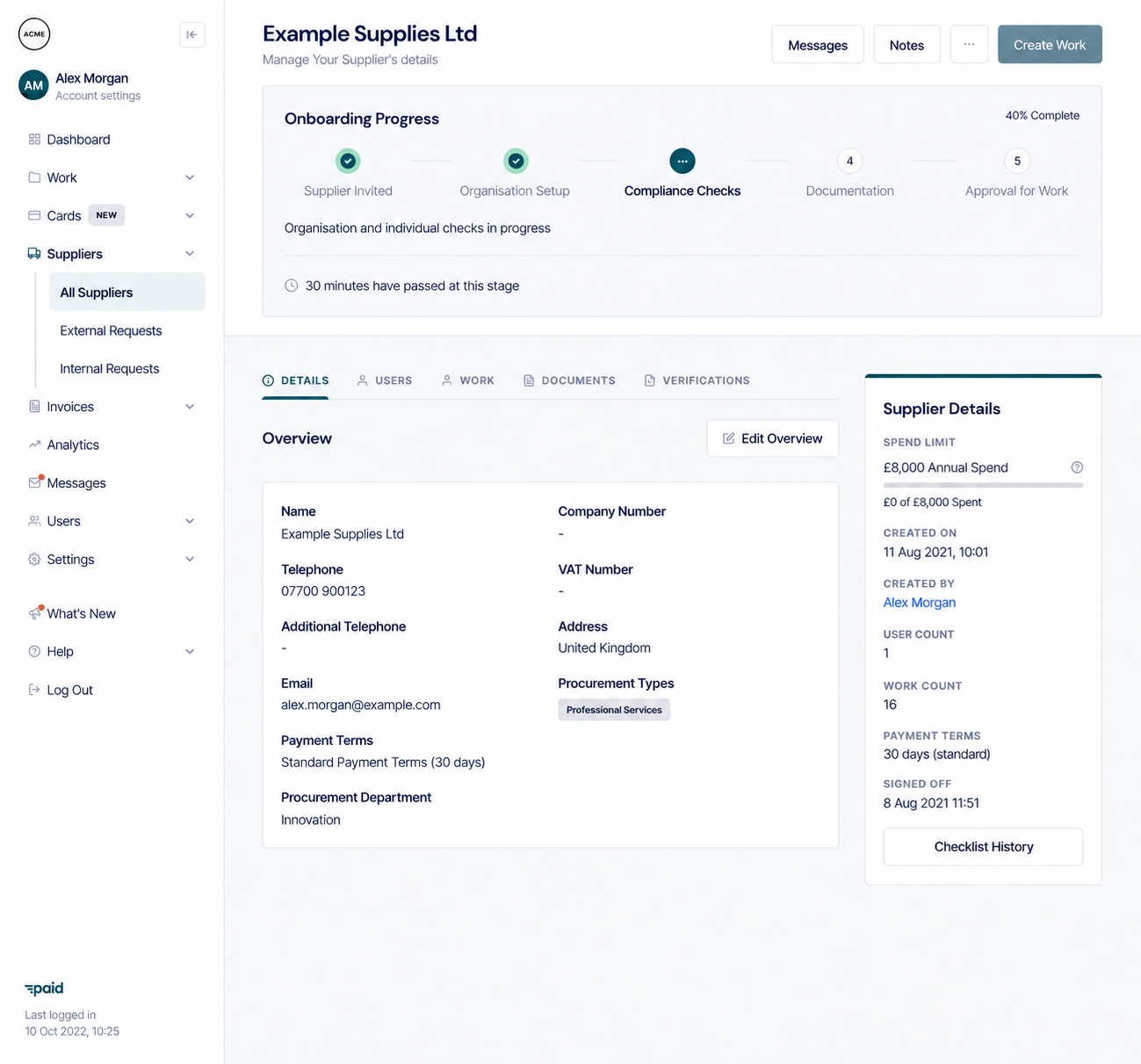
Task: Click the Dashboard grid icon
Action: coord(34,139)
